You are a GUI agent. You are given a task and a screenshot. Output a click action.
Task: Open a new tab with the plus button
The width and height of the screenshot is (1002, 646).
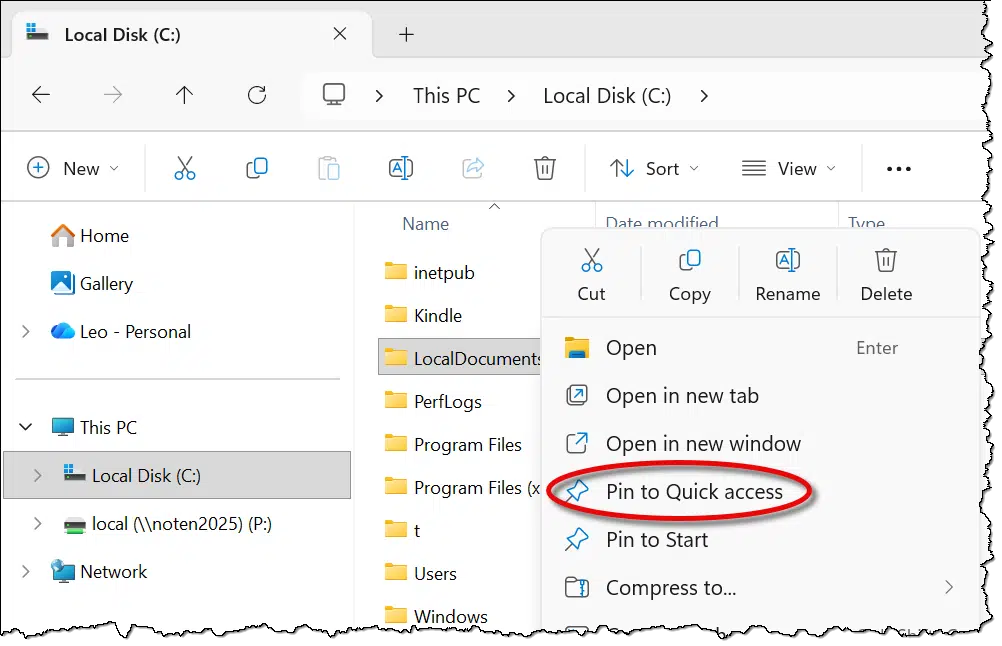point(406,34)
